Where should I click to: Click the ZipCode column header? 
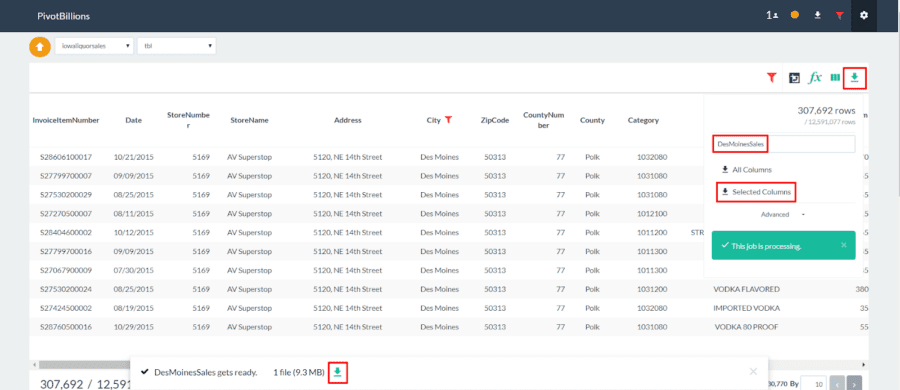coord(495,120)
